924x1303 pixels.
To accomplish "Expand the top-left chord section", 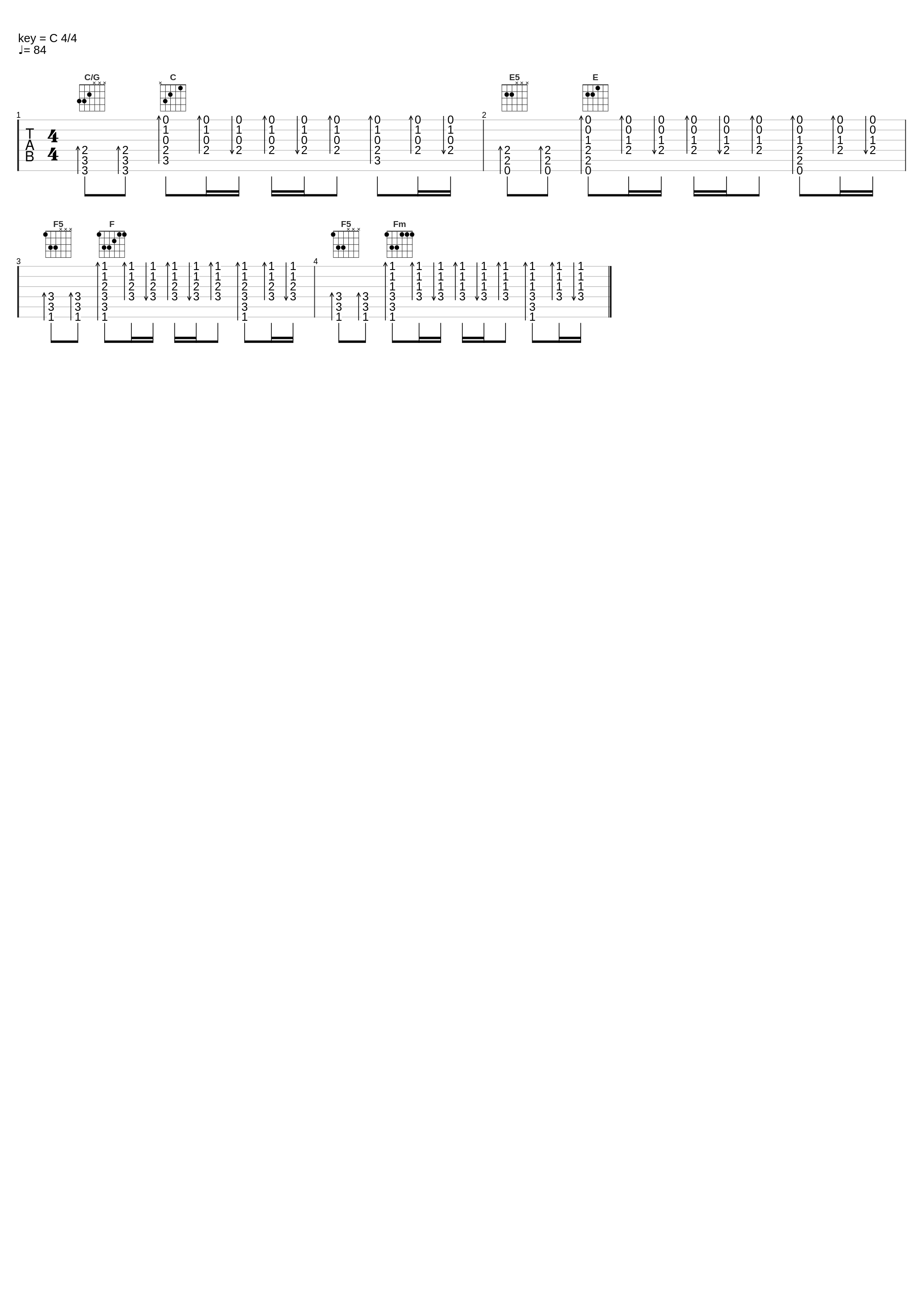I will 90,96.
